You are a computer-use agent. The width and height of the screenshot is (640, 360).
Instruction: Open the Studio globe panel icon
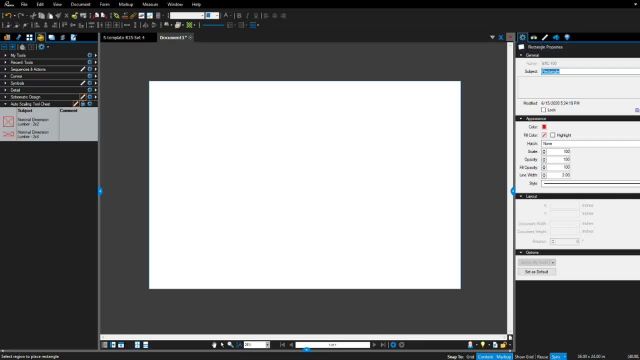567,37
